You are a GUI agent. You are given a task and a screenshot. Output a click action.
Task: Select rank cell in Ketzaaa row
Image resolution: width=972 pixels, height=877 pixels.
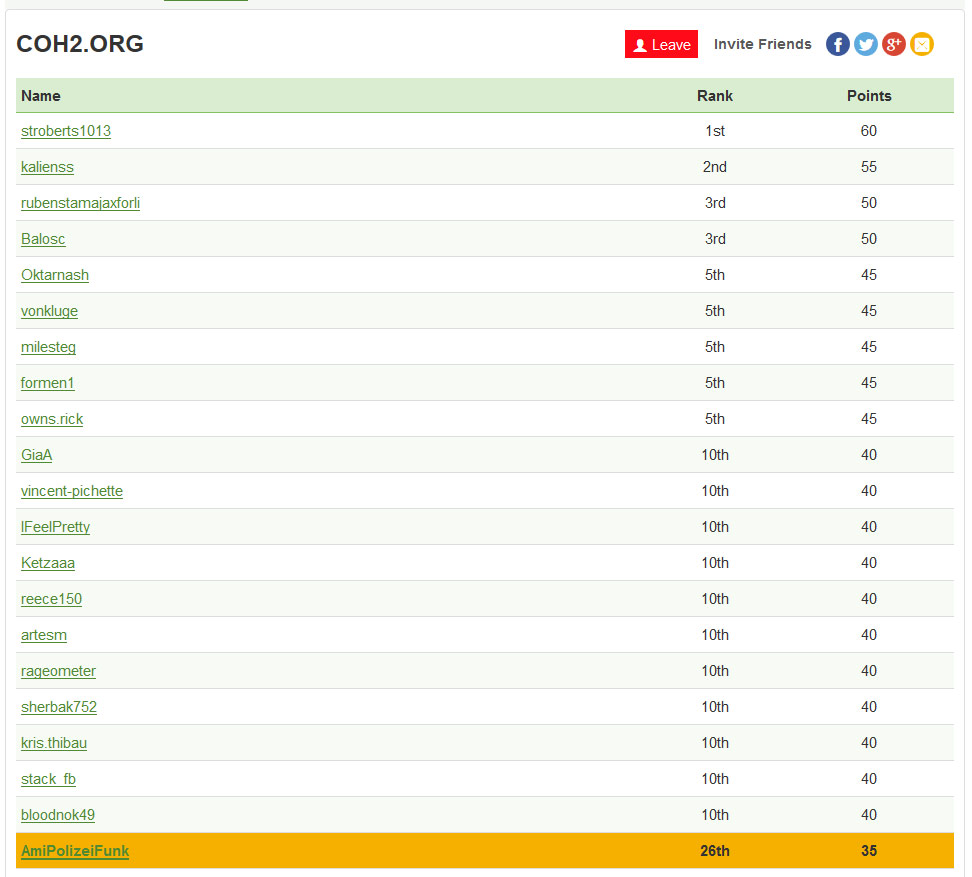715,562
